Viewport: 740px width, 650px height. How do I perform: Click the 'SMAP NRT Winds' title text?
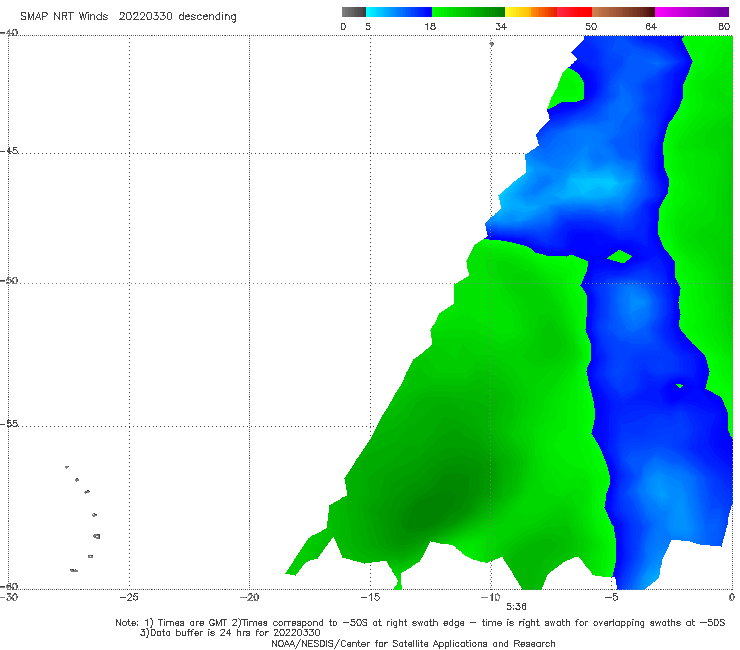coord(64,16)
